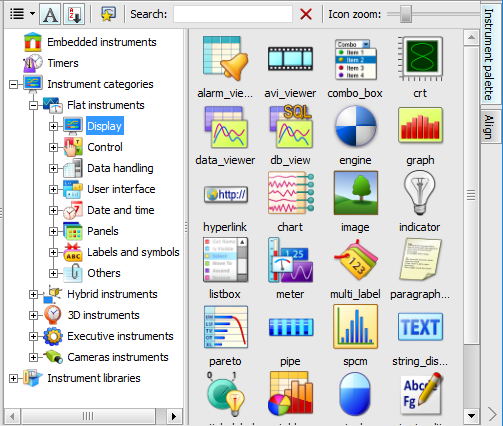The image size is (503, 426).
Task: Choose the db_view SQL instrument
Action: 291,126
